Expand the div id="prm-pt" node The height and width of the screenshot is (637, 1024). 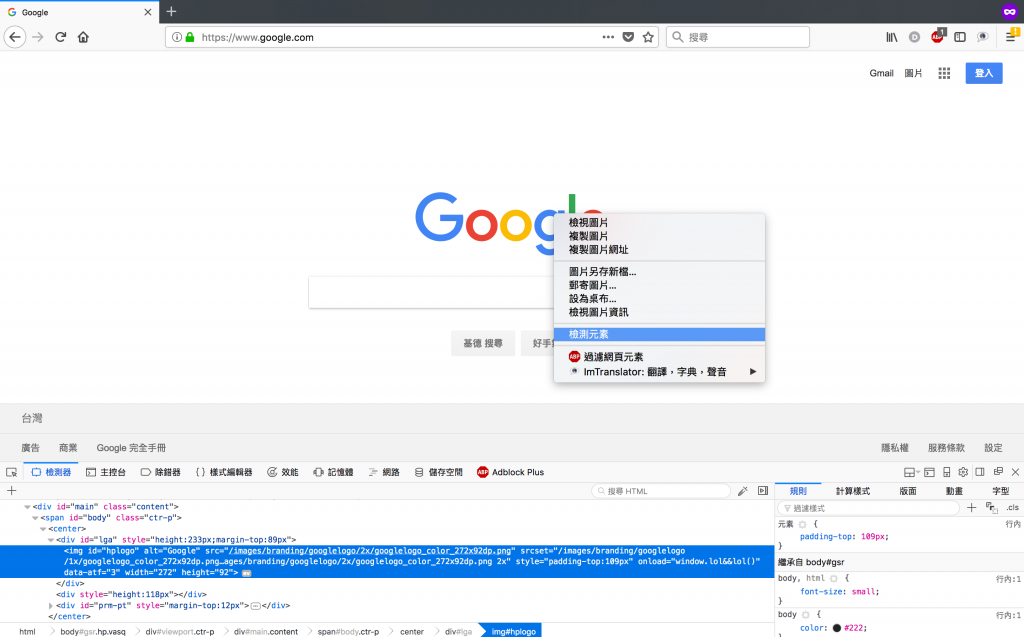[x=51, y=606]
